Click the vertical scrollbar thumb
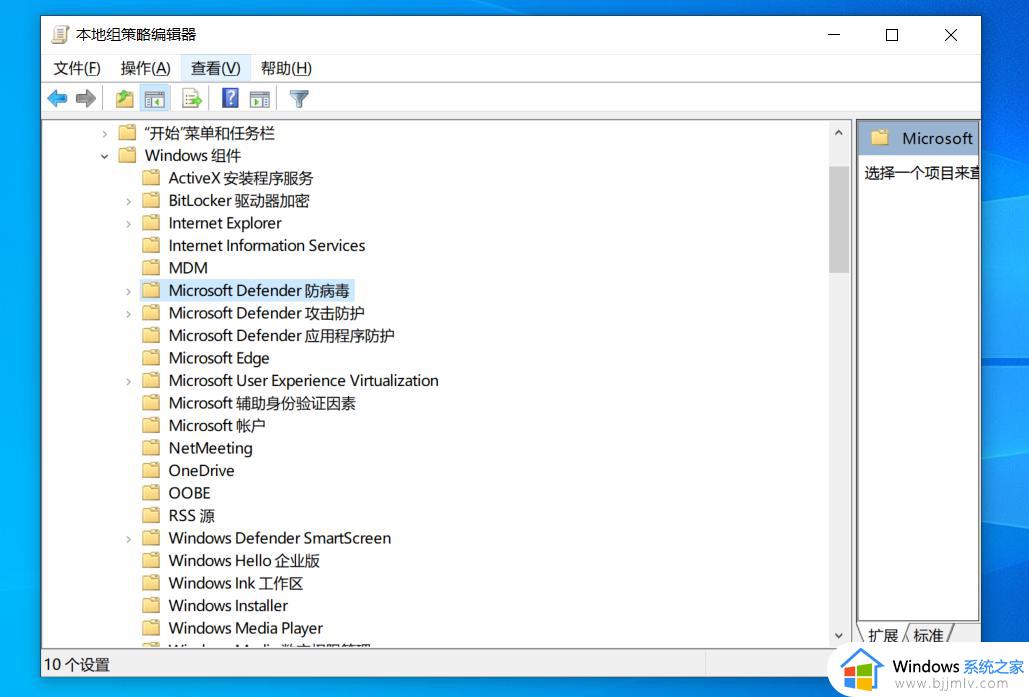 [839, 219]
